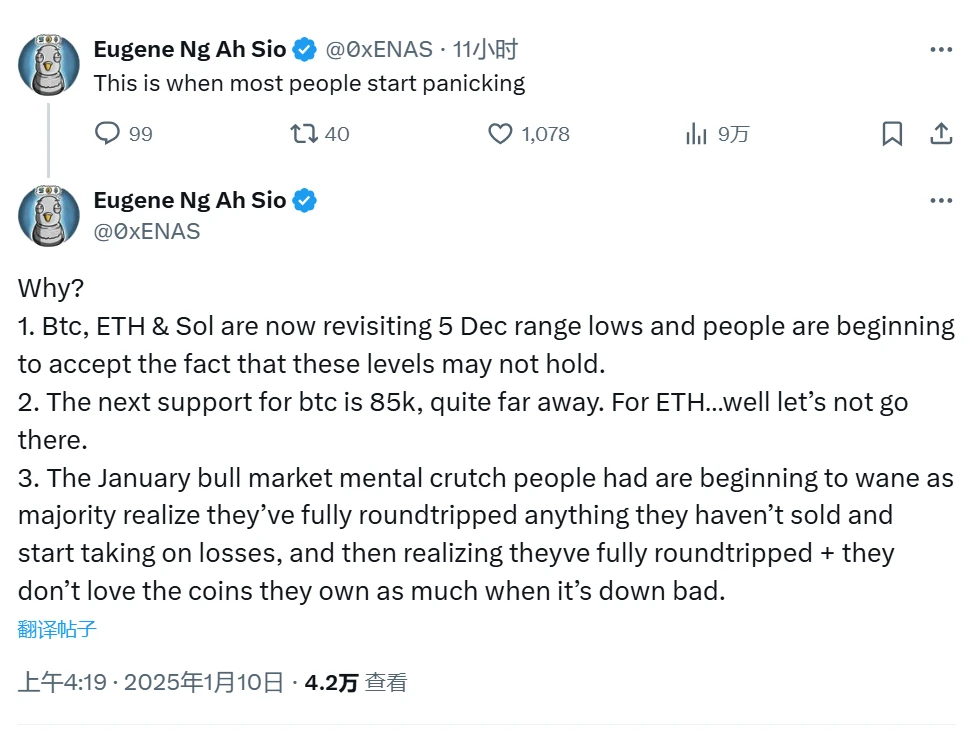Like the tweet with 1,078 likes
Viewport: 976px width, 730px height.
coord(500,133)
